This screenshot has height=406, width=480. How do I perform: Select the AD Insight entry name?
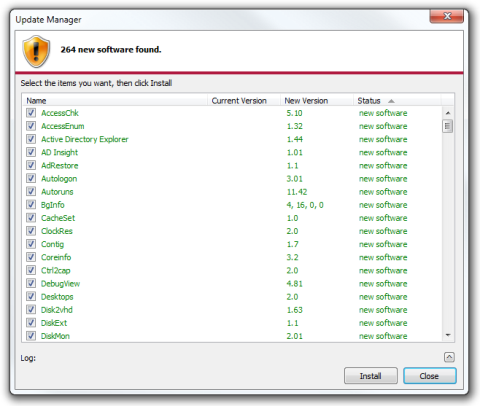(59, 152)
